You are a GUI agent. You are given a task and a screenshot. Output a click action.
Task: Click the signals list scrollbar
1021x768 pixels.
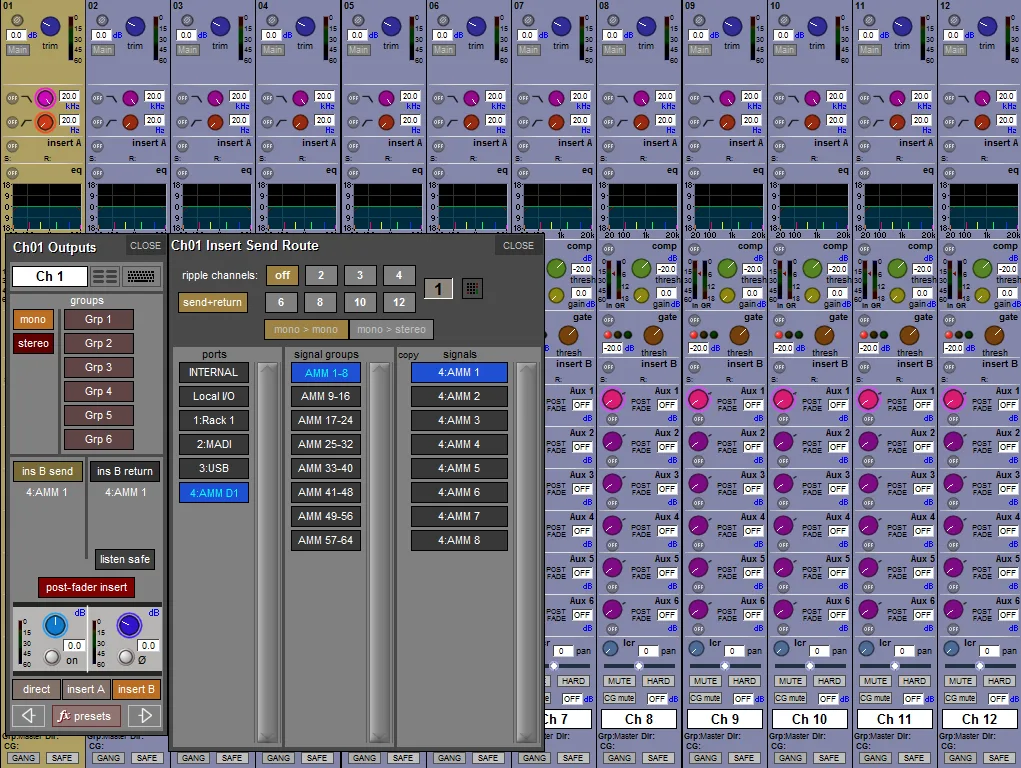[x=526, y=552]
